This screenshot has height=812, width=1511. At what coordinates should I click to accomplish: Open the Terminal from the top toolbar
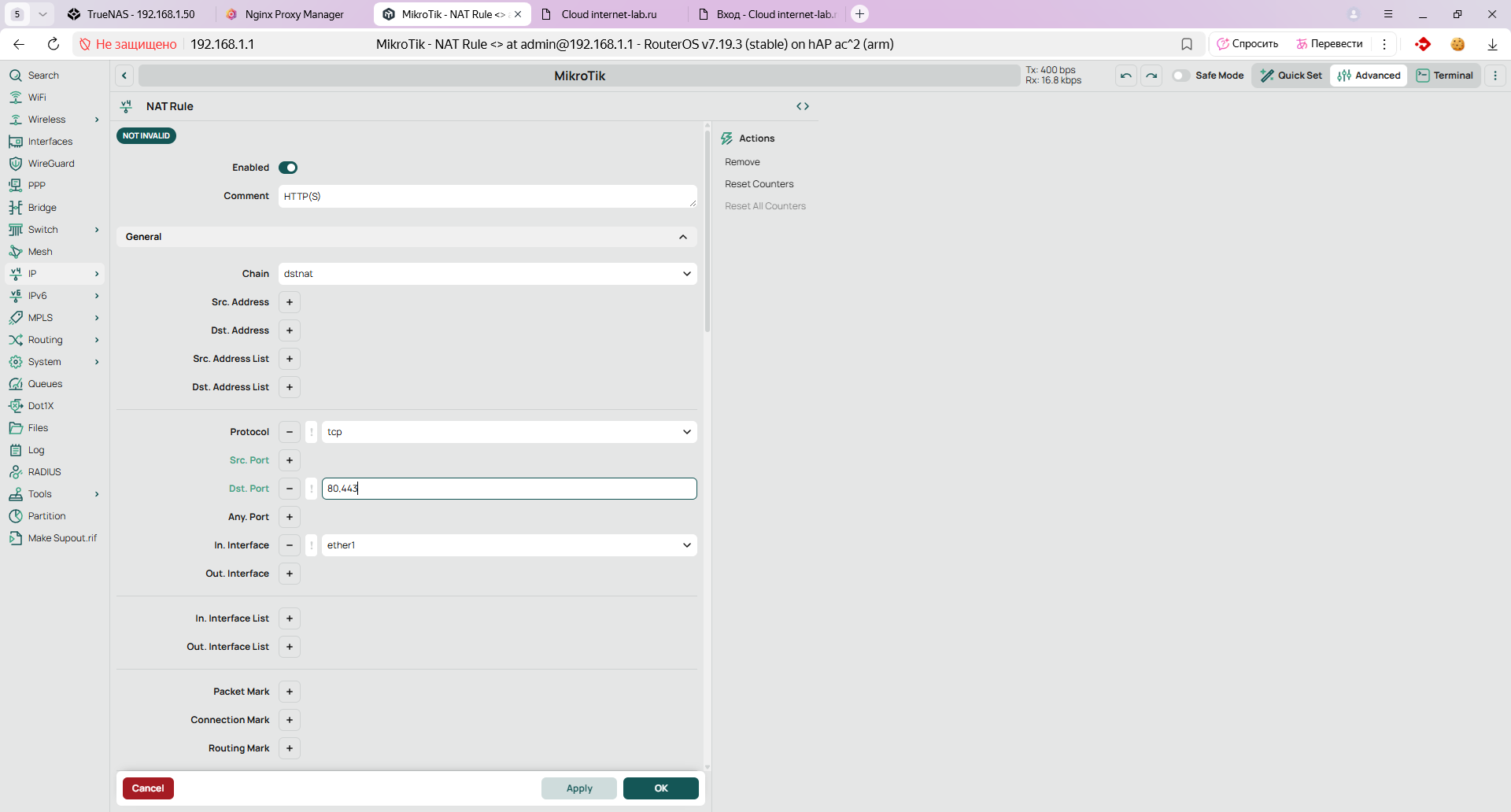pos(1445,76)
